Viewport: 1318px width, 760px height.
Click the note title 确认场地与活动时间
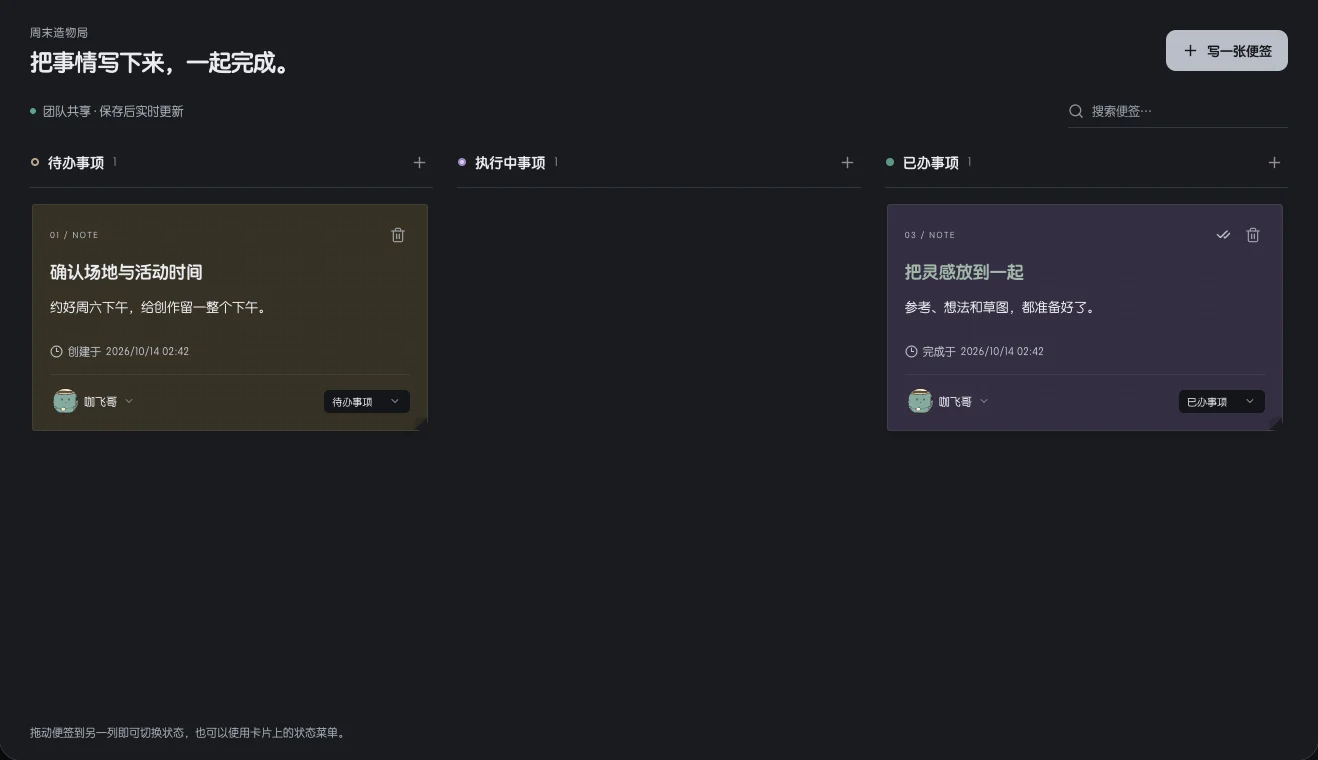[126, 272]
